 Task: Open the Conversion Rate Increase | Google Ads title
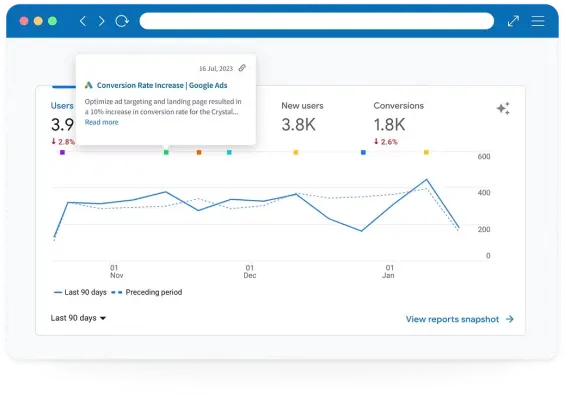point(162,85)
